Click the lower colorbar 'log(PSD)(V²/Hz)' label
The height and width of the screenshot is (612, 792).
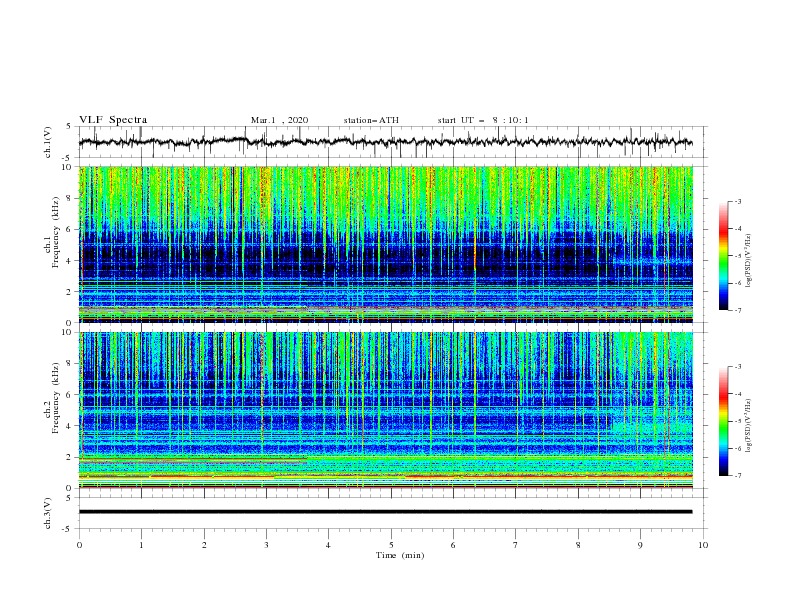point(749,425)
